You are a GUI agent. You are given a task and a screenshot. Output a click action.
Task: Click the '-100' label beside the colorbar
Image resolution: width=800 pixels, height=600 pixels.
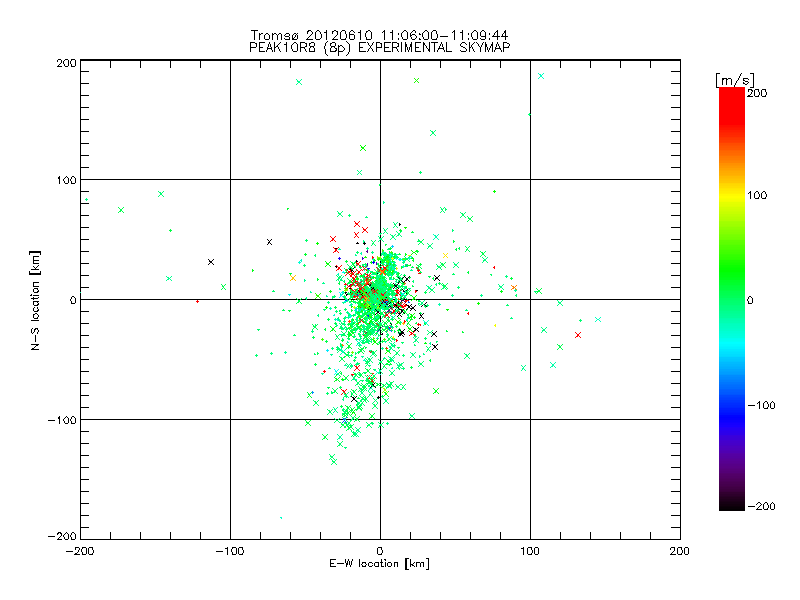[762, 405]
